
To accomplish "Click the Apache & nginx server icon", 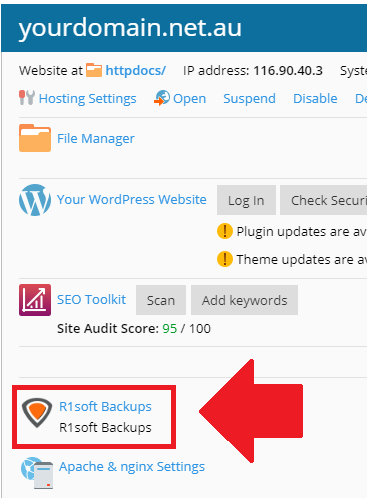I will click(x=37, y=473).
